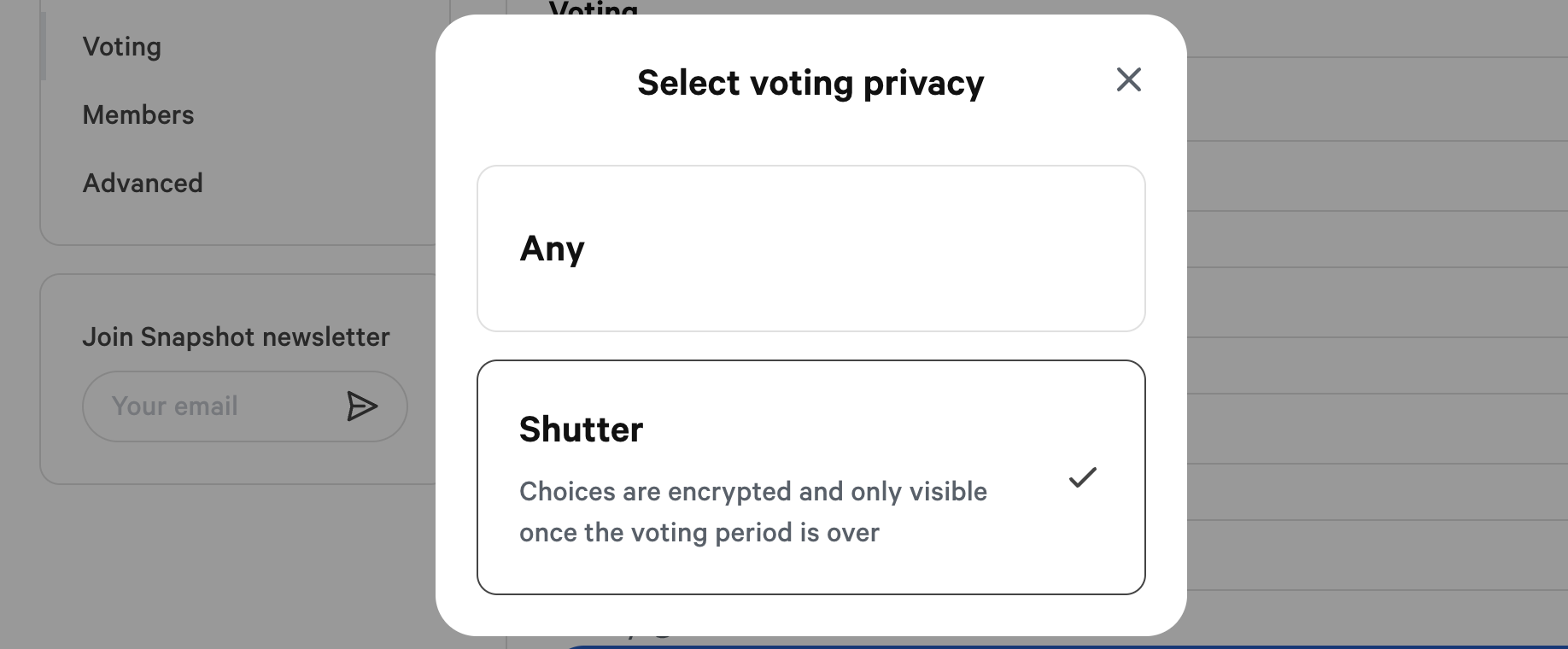Go to the Members settings section
Screen dimensions: 1568x649
pos(138,115)
